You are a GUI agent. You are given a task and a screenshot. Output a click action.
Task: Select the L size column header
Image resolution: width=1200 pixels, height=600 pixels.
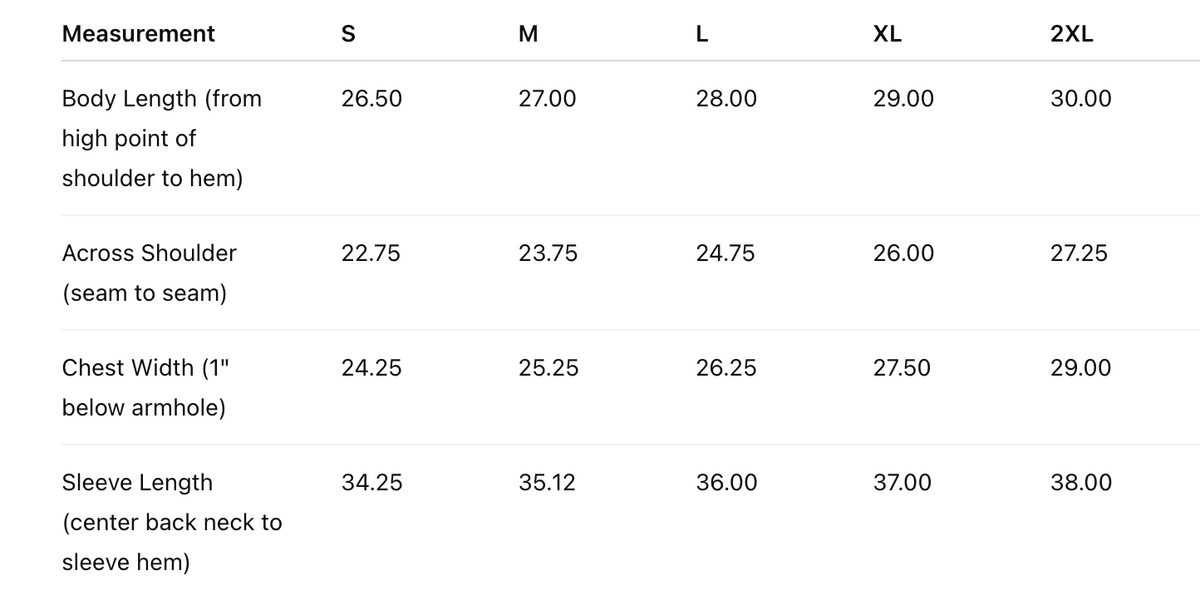pyautogui.click(x=702, y=34)
